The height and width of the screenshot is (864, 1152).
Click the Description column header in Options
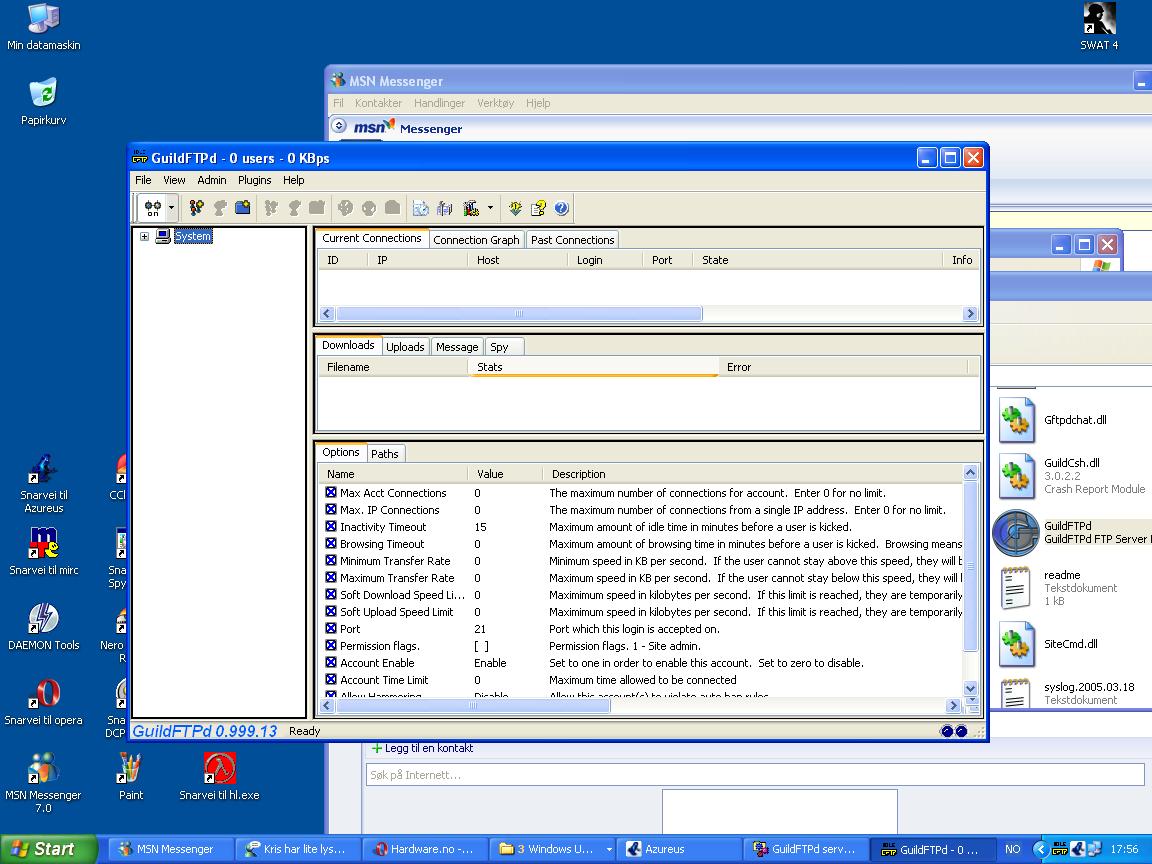click(x=752, y=475)
